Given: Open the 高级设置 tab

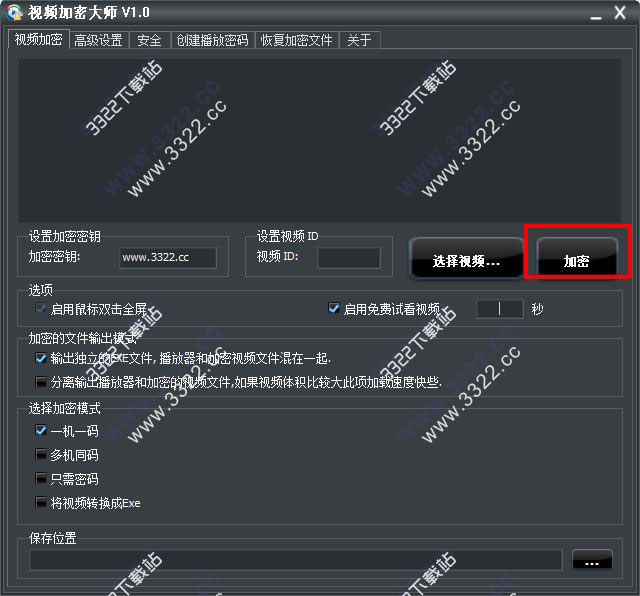Looking at the screenshot, I should click(98, 40).
